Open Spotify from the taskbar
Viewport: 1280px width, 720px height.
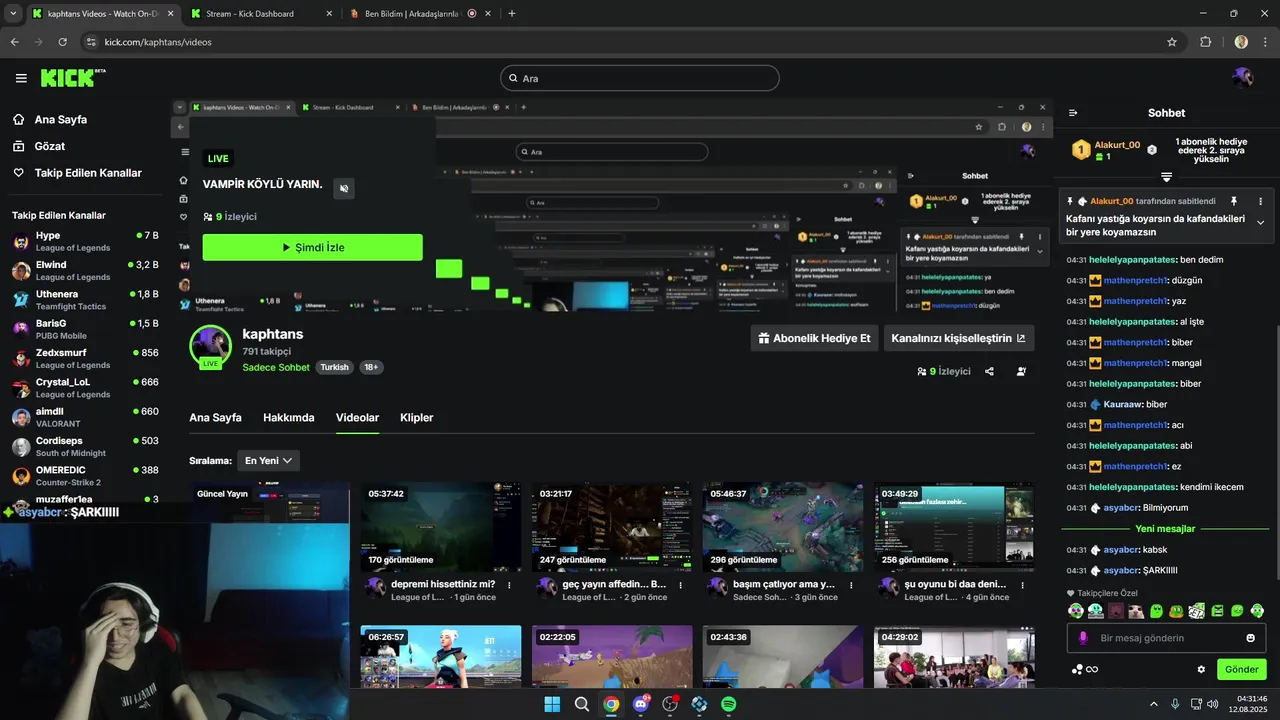click(729, 704)
